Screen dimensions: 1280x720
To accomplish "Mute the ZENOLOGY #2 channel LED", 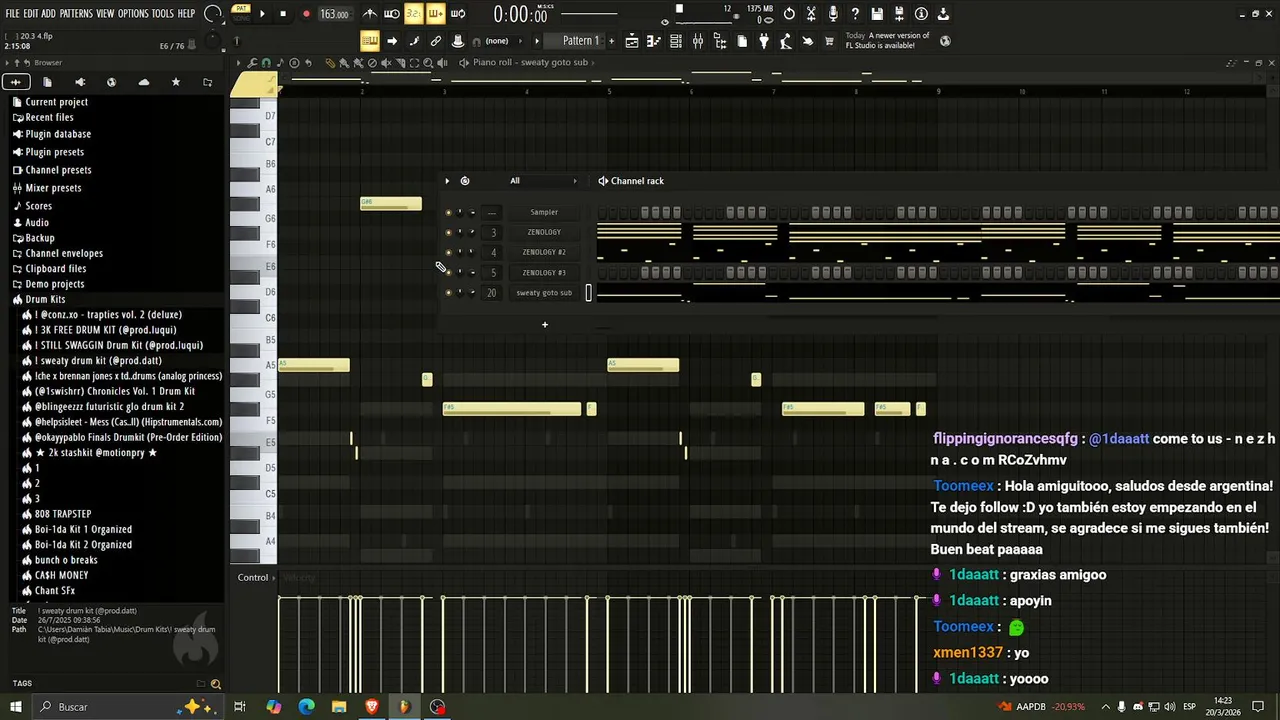I will click(x=448, y=252).
